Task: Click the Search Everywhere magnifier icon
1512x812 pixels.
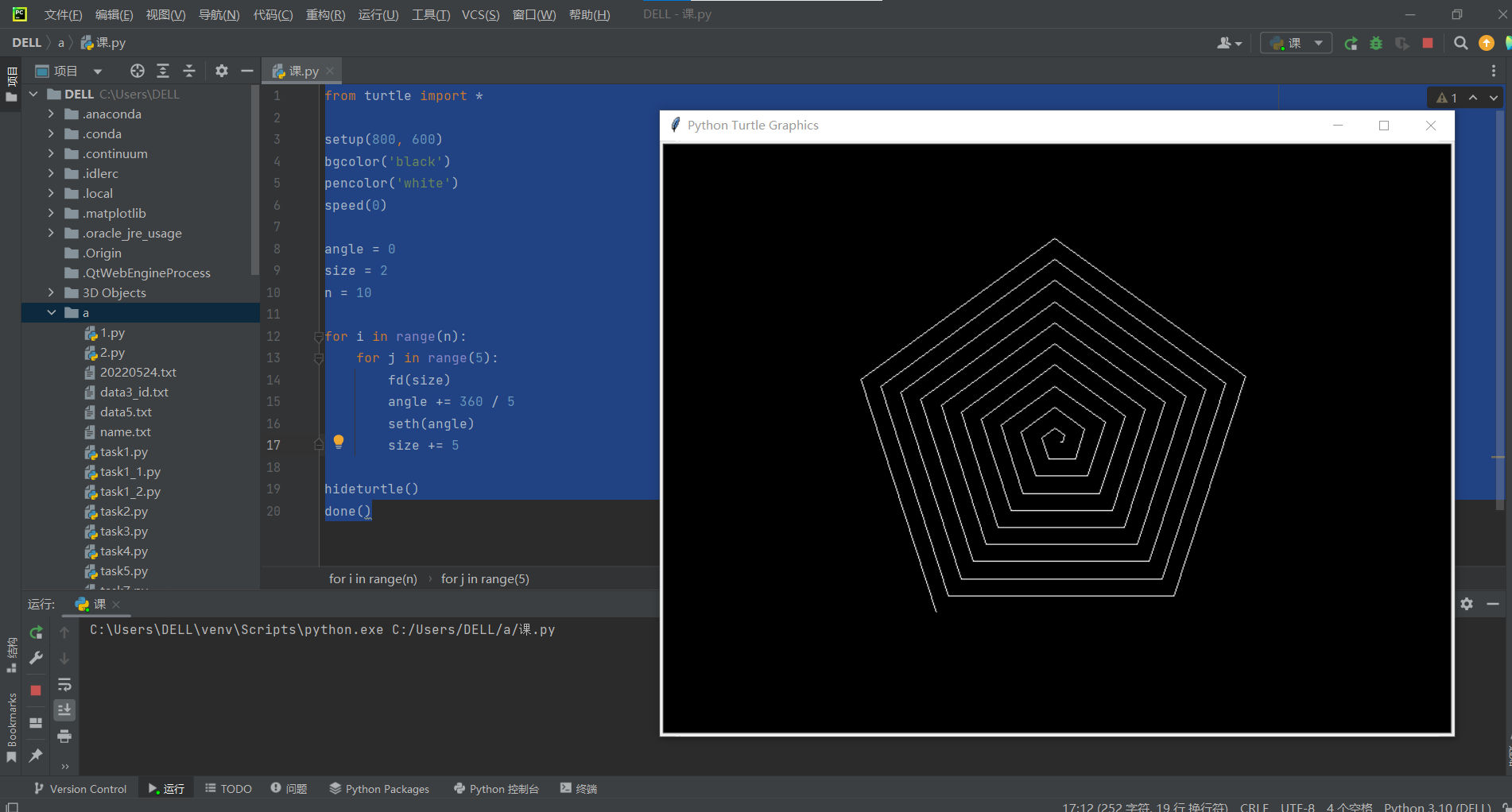Action: [x=1460, y=43]
